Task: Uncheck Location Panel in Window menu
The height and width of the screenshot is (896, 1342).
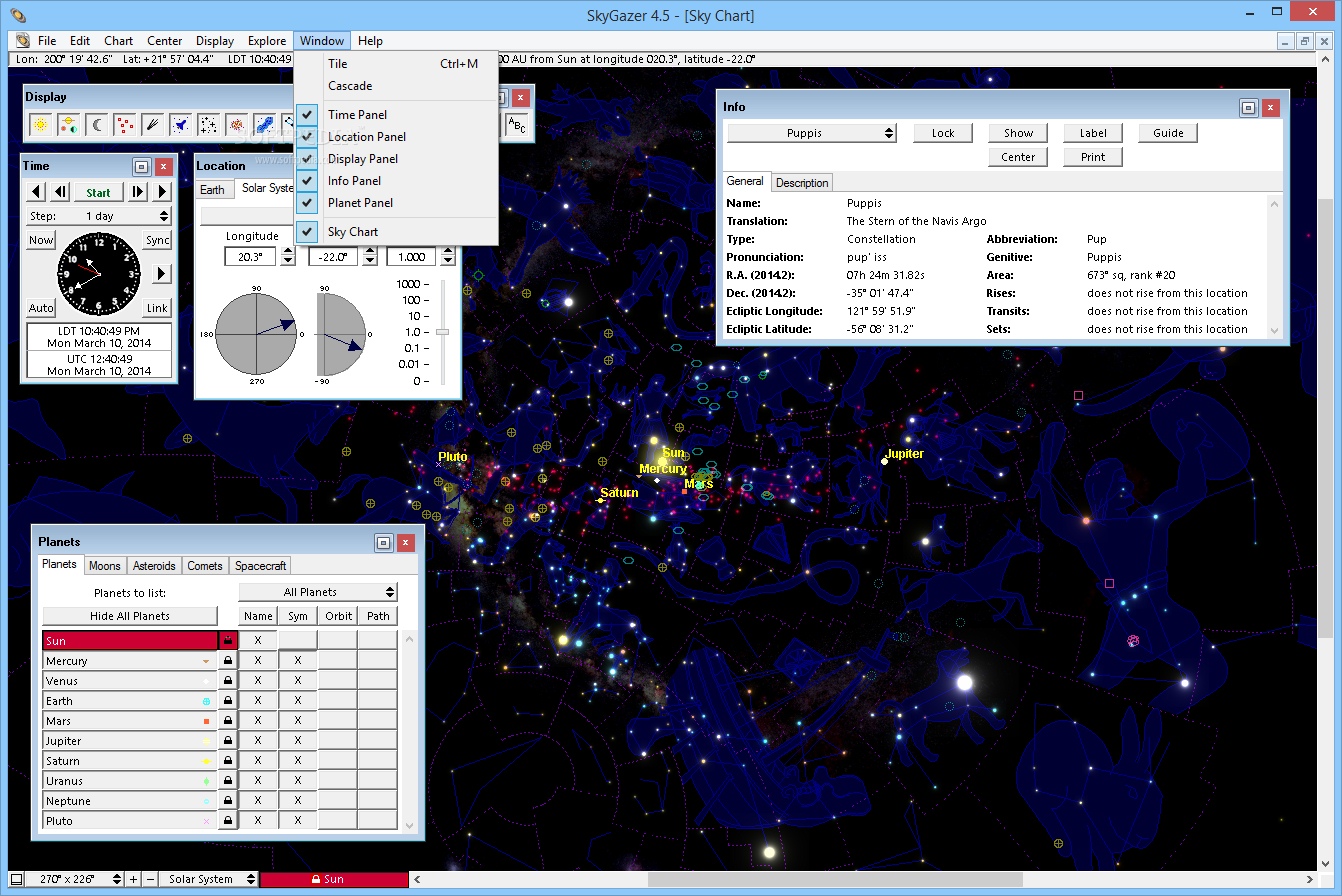Action: [x=397, y=137]
